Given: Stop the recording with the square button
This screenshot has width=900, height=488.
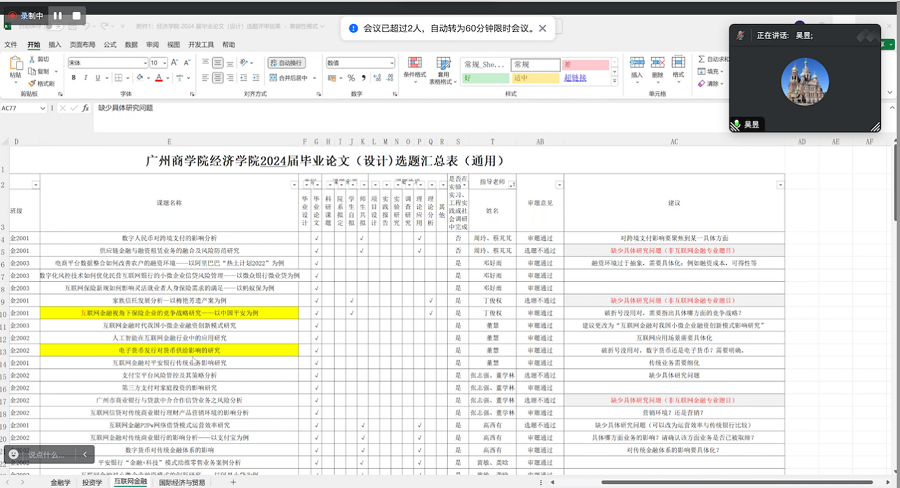Looking at the screenshot, I should pyautogui.click(x=75, y=16).
